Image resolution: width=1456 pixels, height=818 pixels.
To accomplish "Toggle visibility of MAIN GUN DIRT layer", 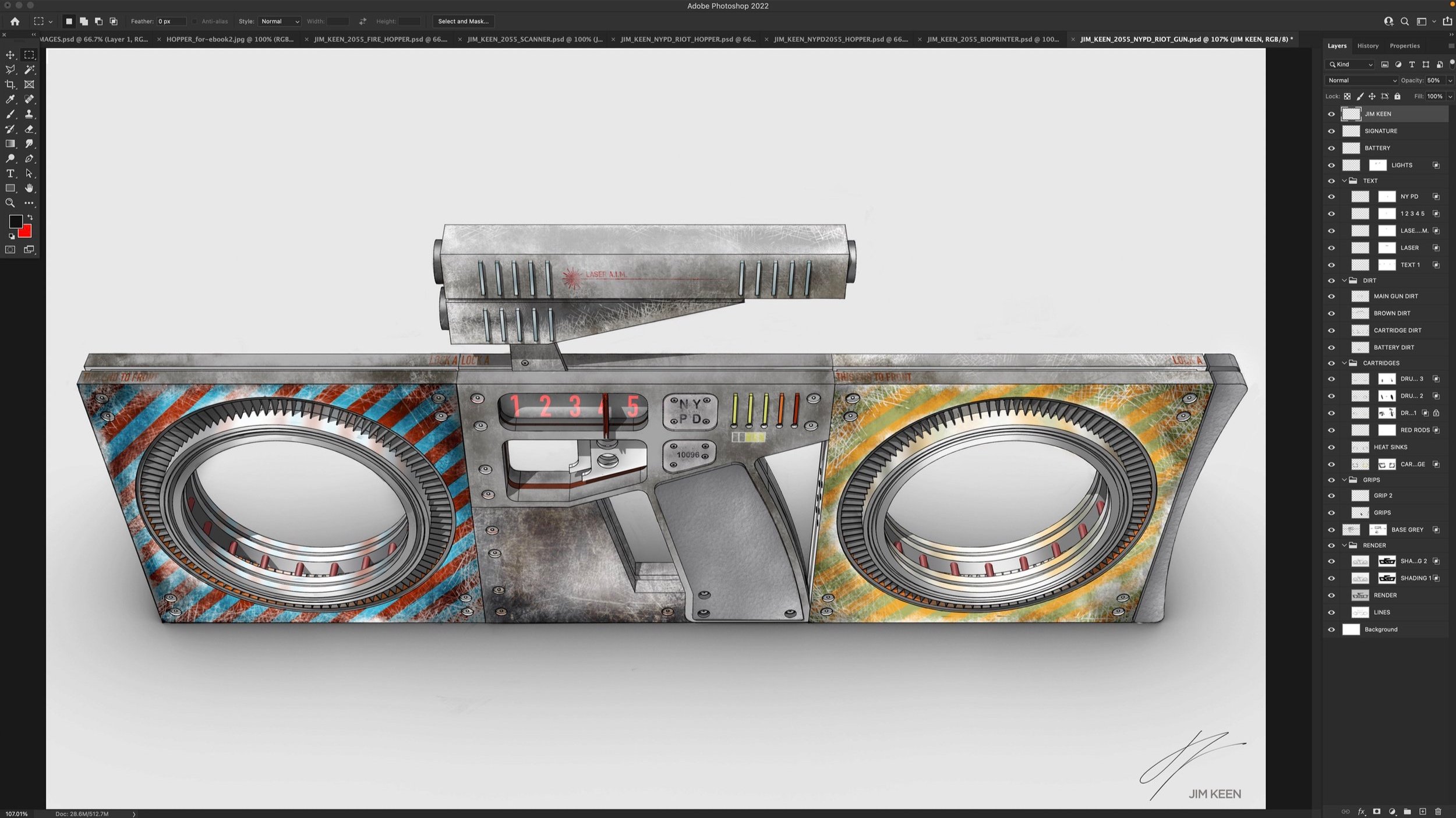I will (1331, 296).
